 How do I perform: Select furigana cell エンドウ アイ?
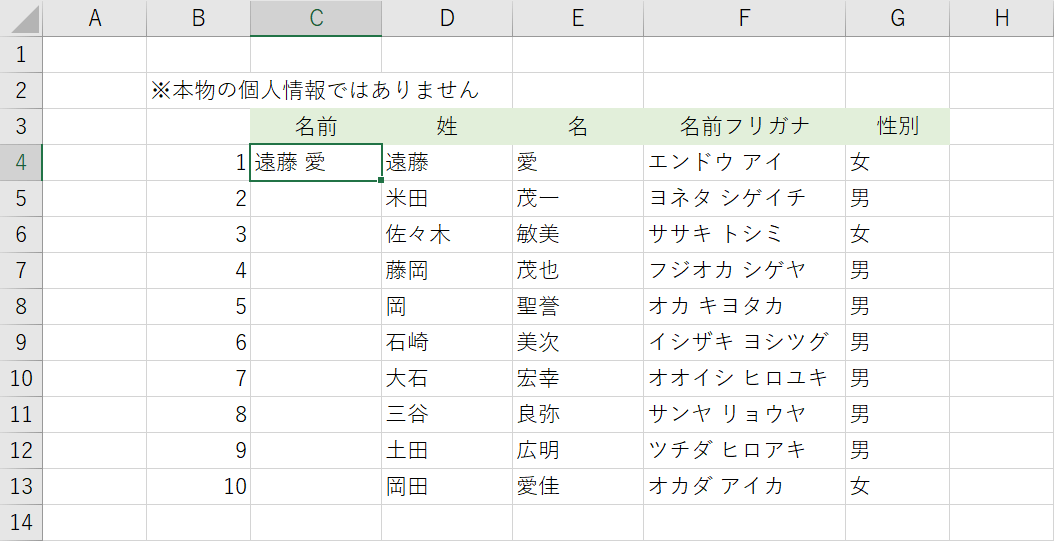pos(745,163)
